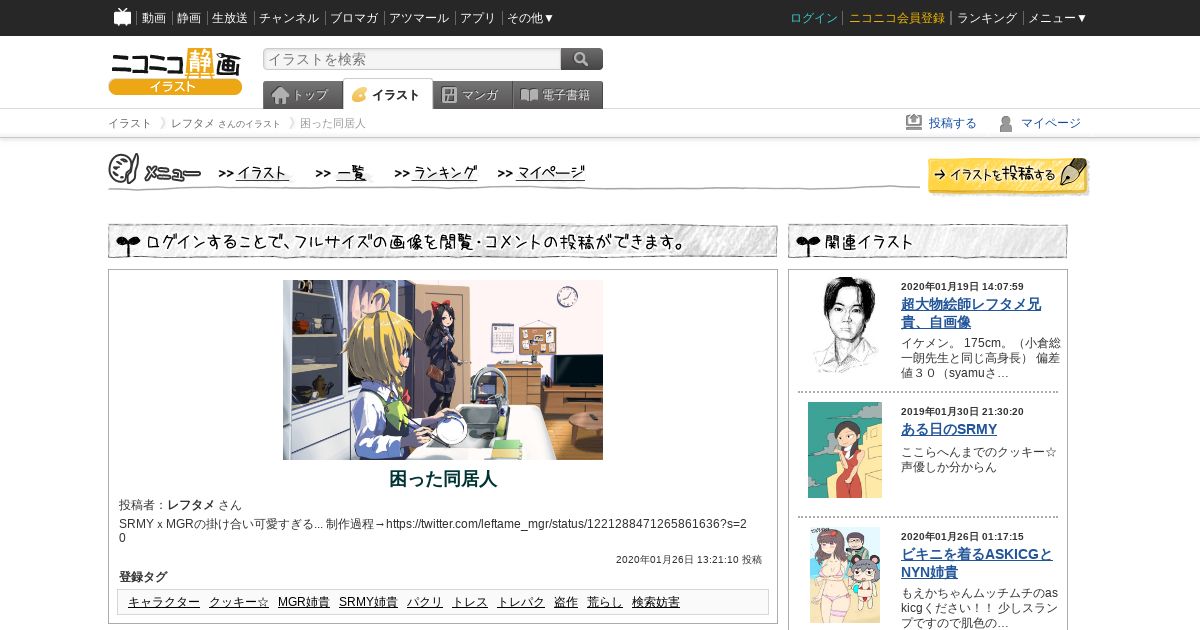This screenshot has height=630, width=1200.
Task: Open the アプリ top menu item
Action: pyautogui.click(x=478, y=18)
